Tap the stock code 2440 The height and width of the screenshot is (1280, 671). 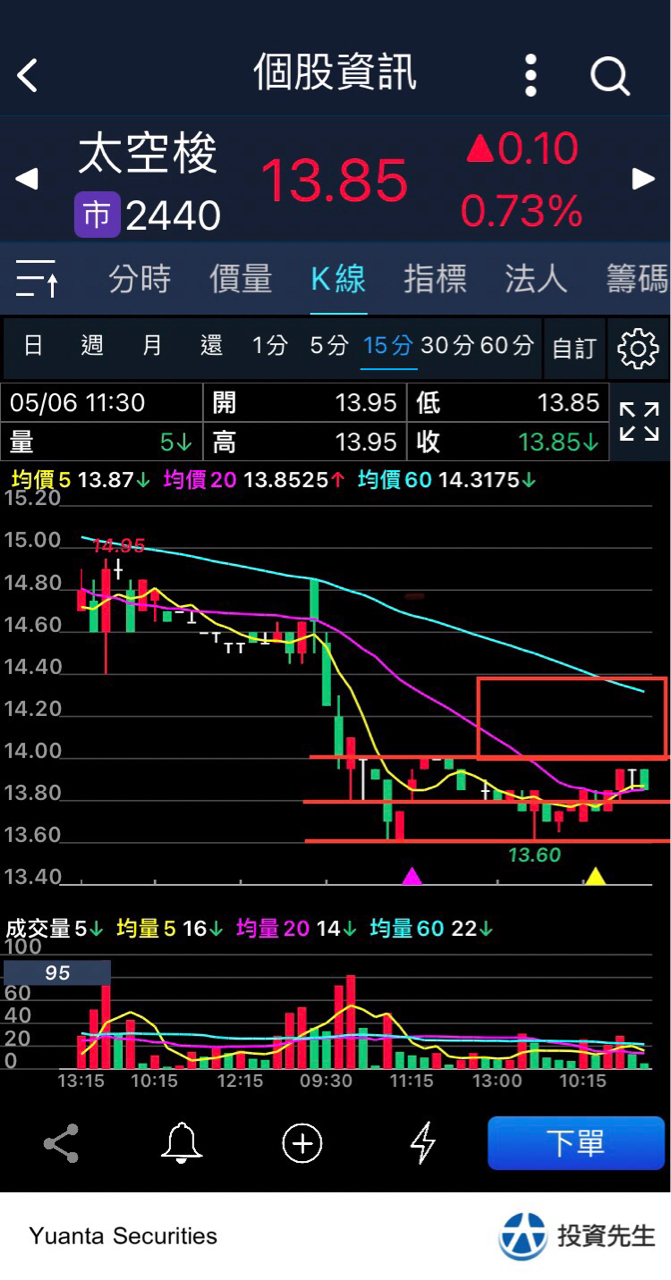coord(173,216)
